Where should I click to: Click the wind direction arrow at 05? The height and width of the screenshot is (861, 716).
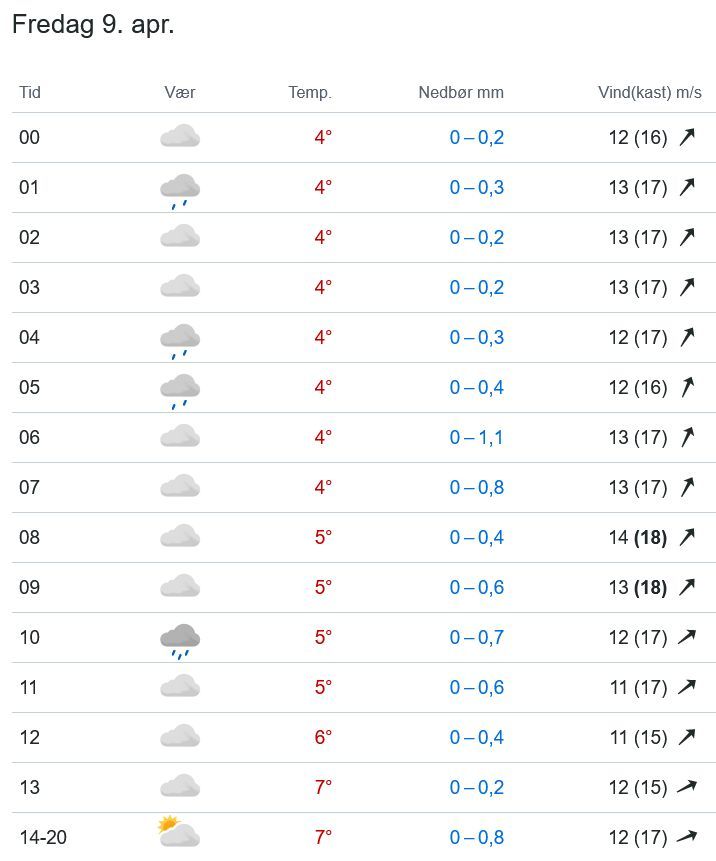tap(687, 387)
